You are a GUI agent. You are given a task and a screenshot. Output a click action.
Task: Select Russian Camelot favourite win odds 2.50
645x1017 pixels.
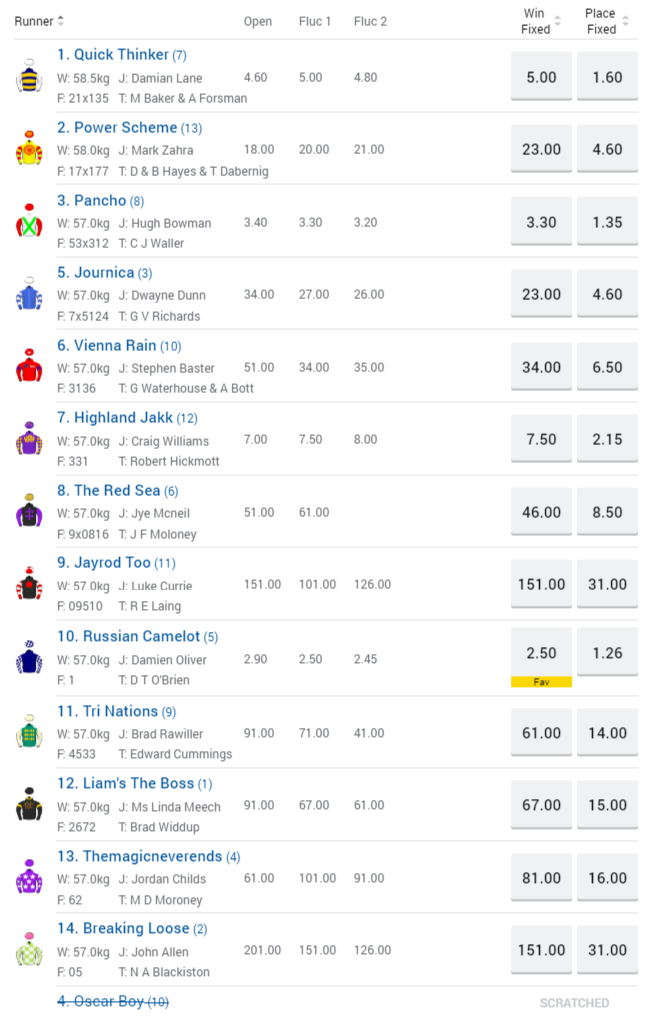pyautogui.click(x=541, y=653)
